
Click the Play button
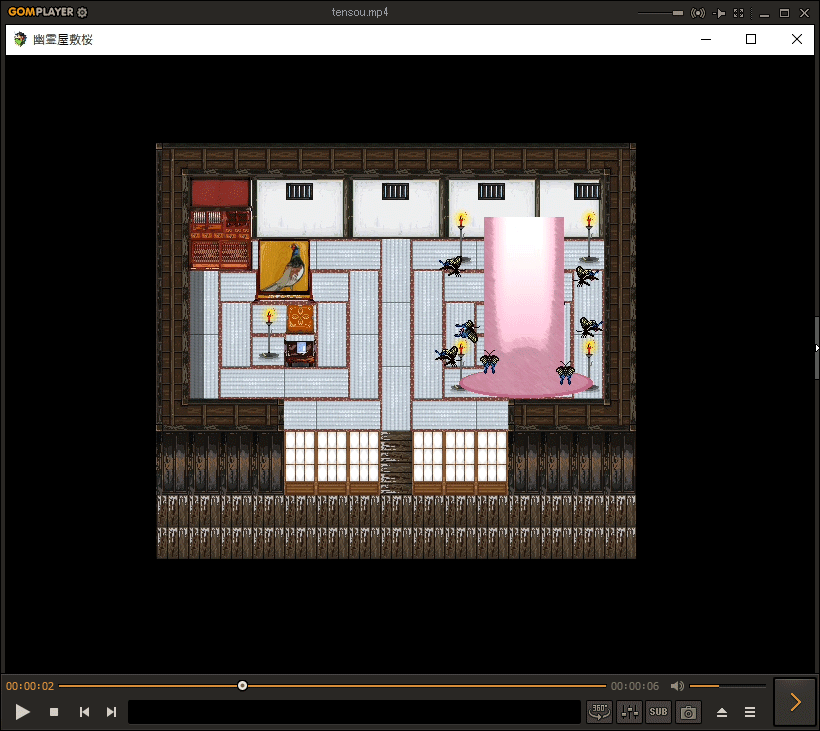[x=22, y=712]
